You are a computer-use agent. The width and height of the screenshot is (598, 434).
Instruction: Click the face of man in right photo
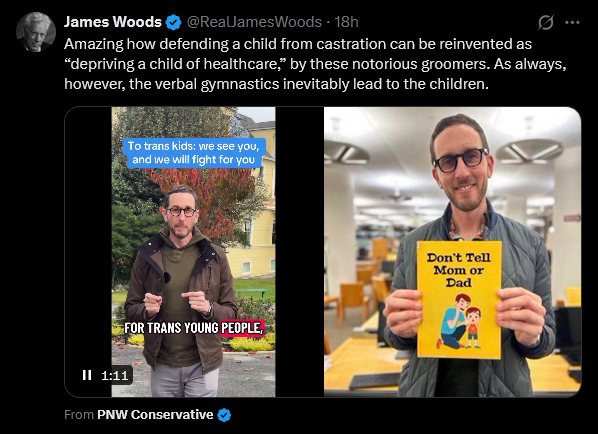(461, 168)
